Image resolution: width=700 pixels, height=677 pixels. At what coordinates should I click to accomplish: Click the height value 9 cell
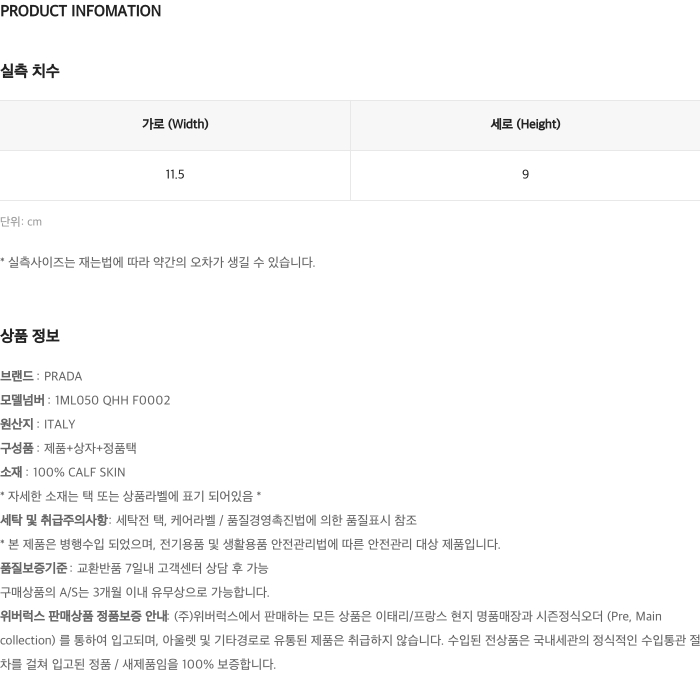coord(525,175)
